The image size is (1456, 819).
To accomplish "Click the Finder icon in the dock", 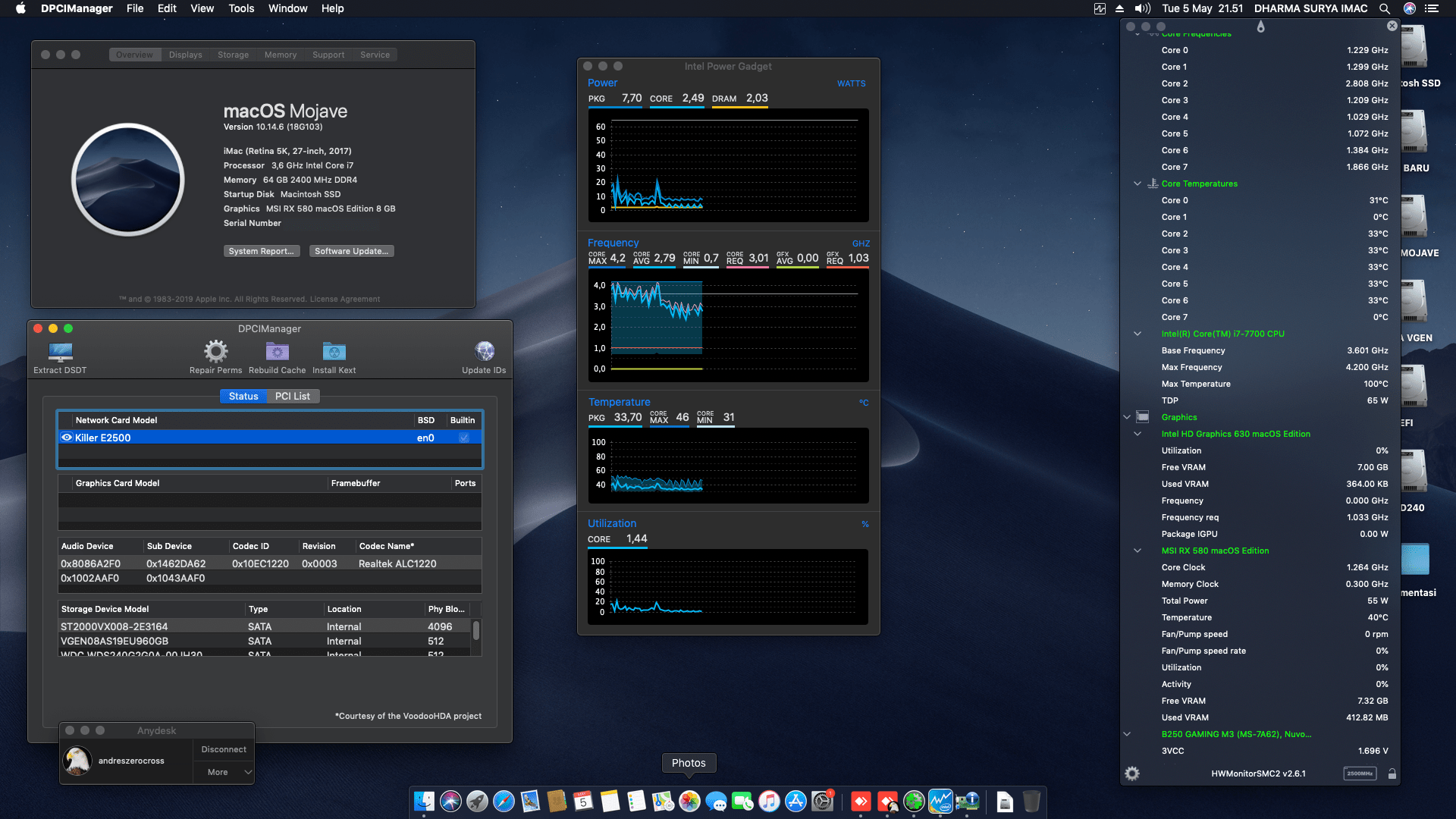I will [424, 802].
